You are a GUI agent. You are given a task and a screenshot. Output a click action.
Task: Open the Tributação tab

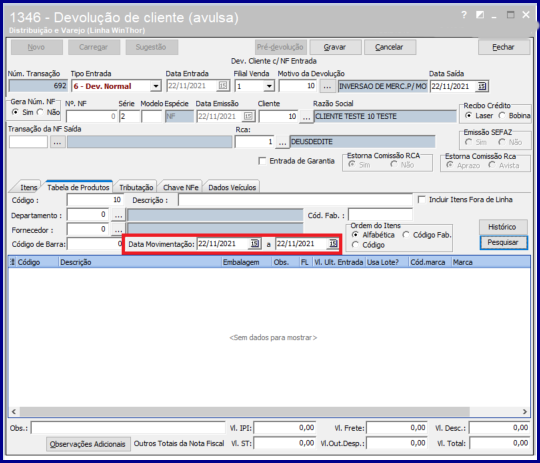(x=136, y=187)
